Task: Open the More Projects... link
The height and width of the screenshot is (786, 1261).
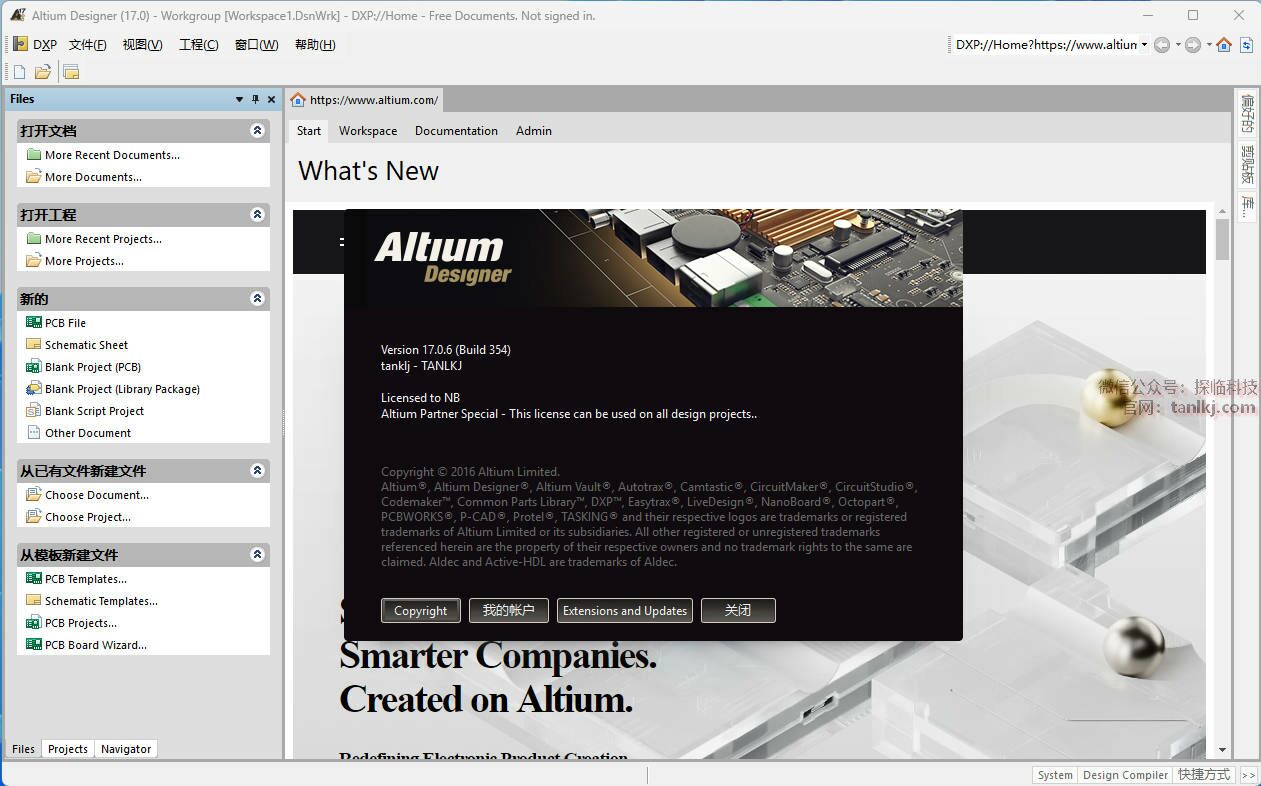Action: 85,261
